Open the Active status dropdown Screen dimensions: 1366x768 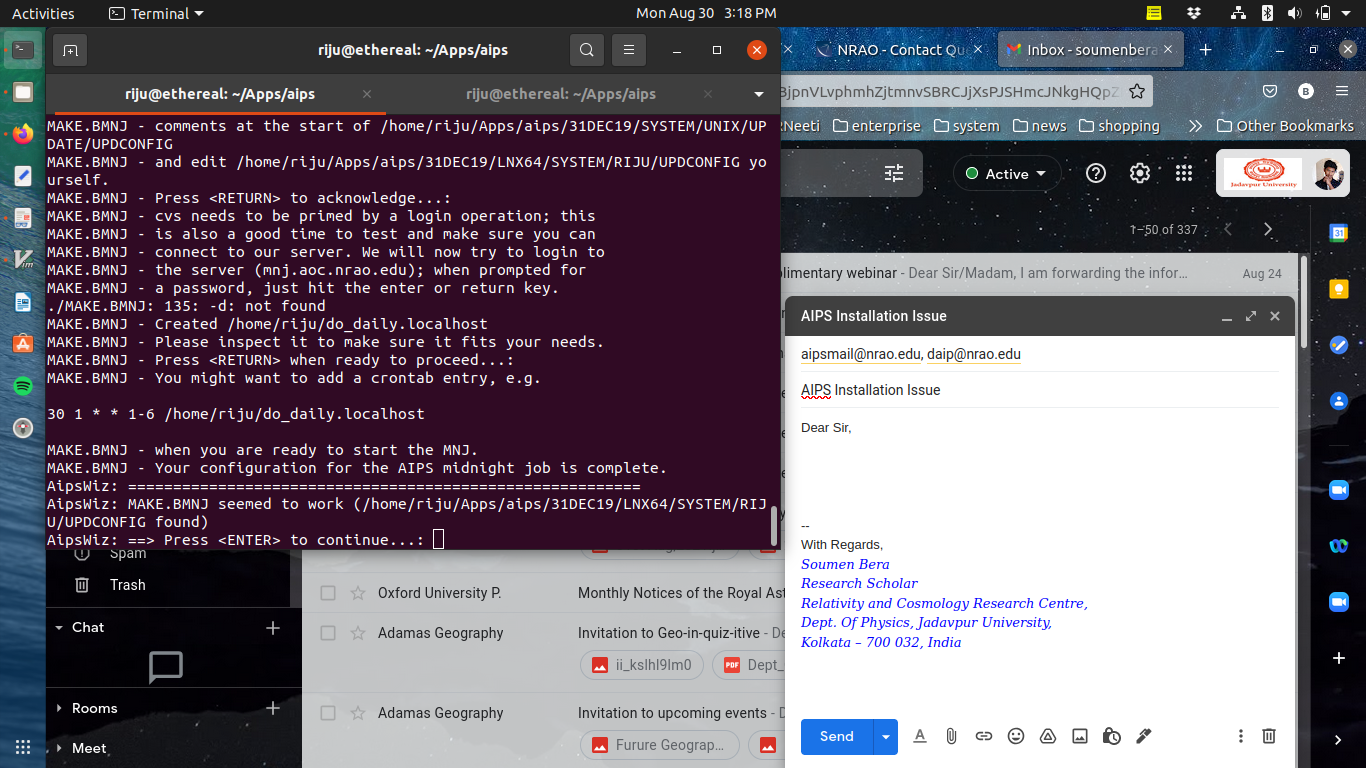click(x=1006, y=173)
